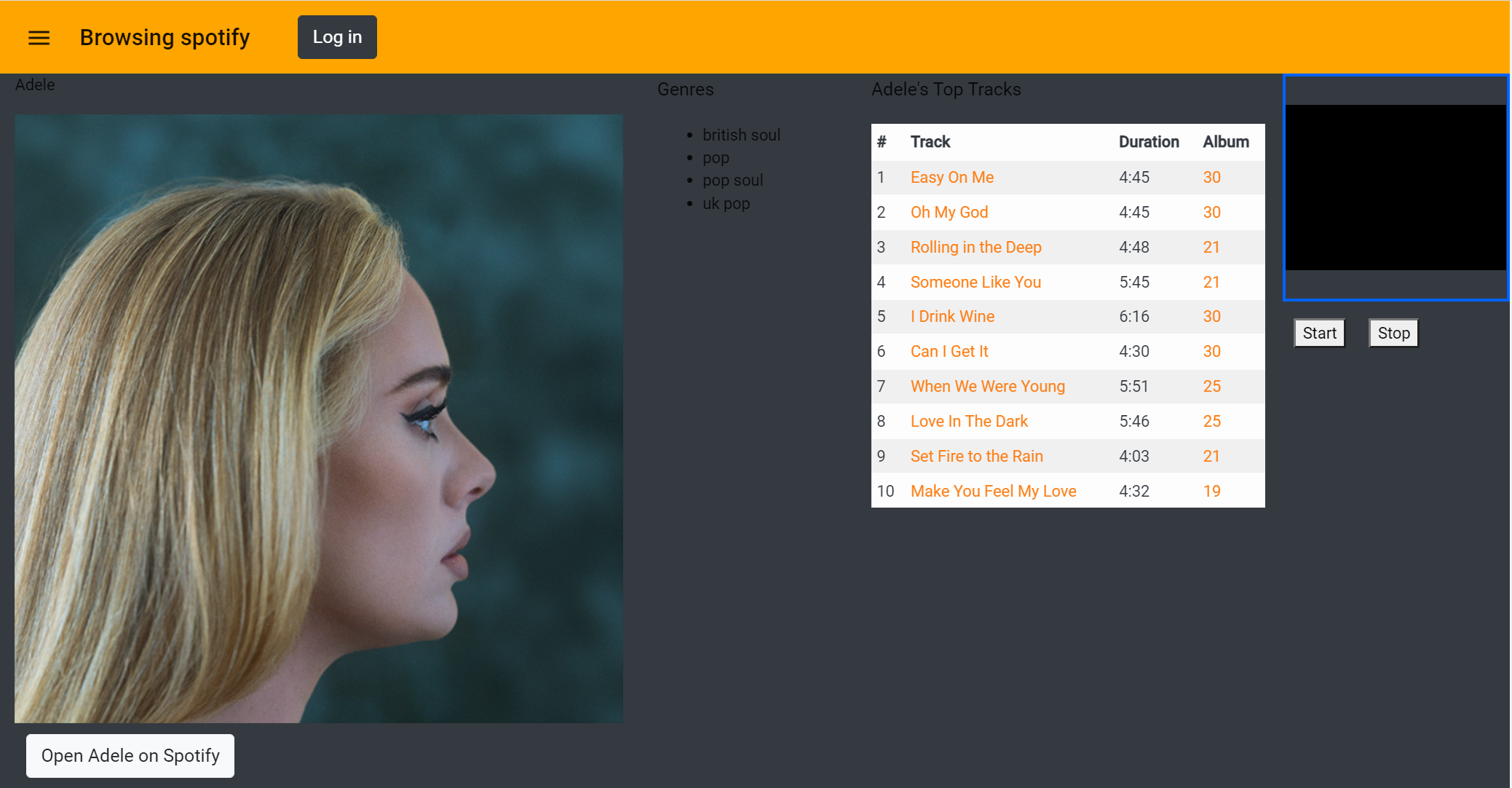This screenshot has height=788, width=1512.
Task: Click the Log in button
Action: point(336,36)
